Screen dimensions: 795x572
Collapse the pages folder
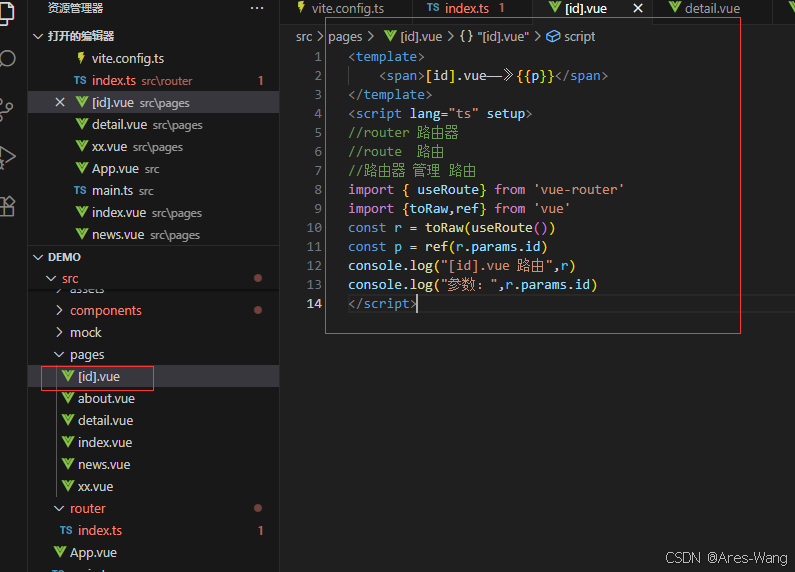(59, 354)
